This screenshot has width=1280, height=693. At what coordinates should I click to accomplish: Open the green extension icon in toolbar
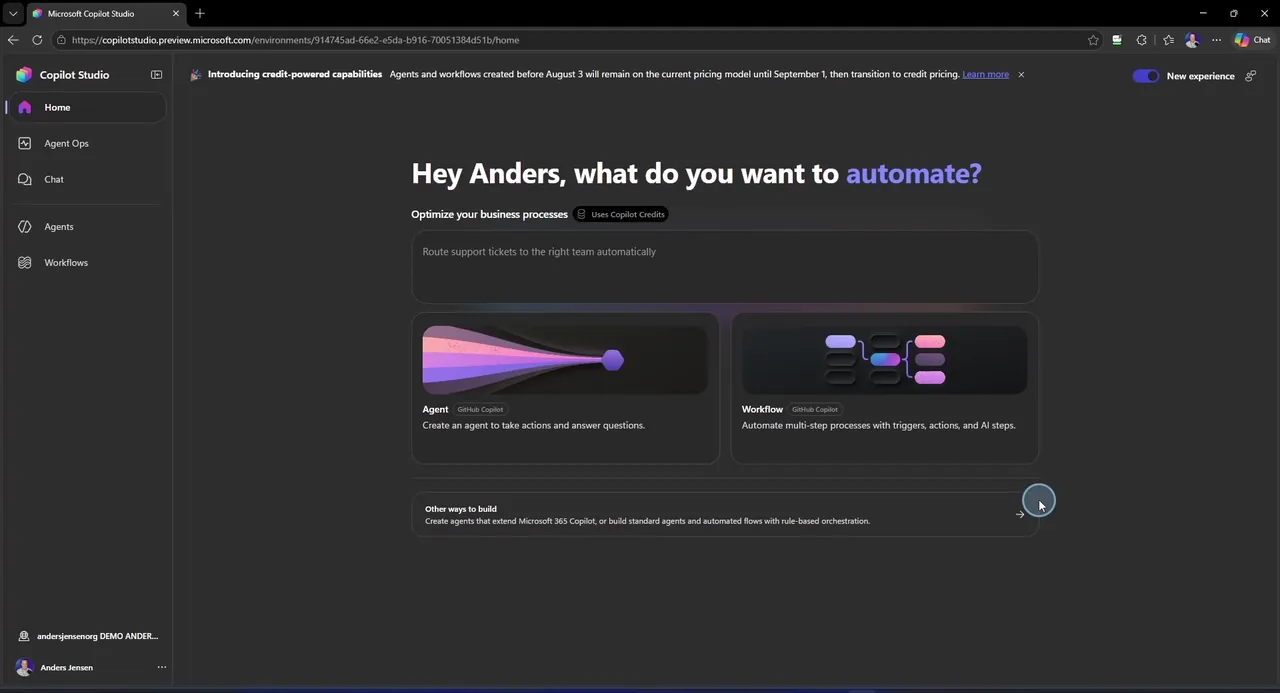pos(1117,40)
